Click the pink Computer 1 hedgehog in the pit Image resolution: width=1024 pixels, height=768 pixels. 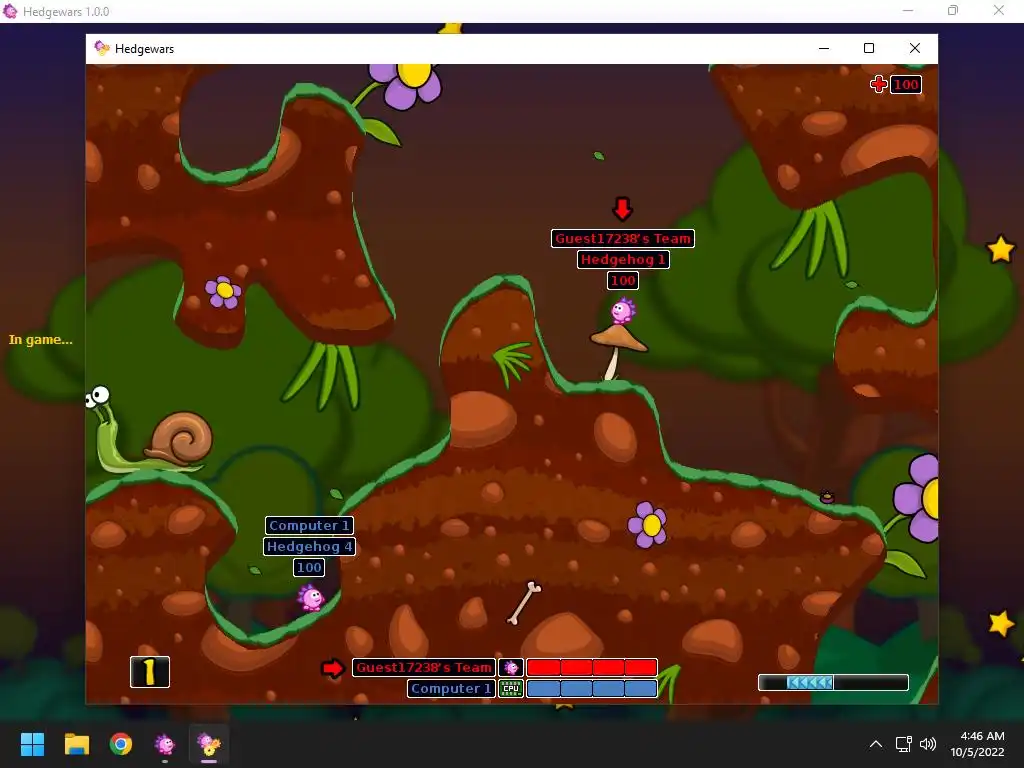[311, 598]
